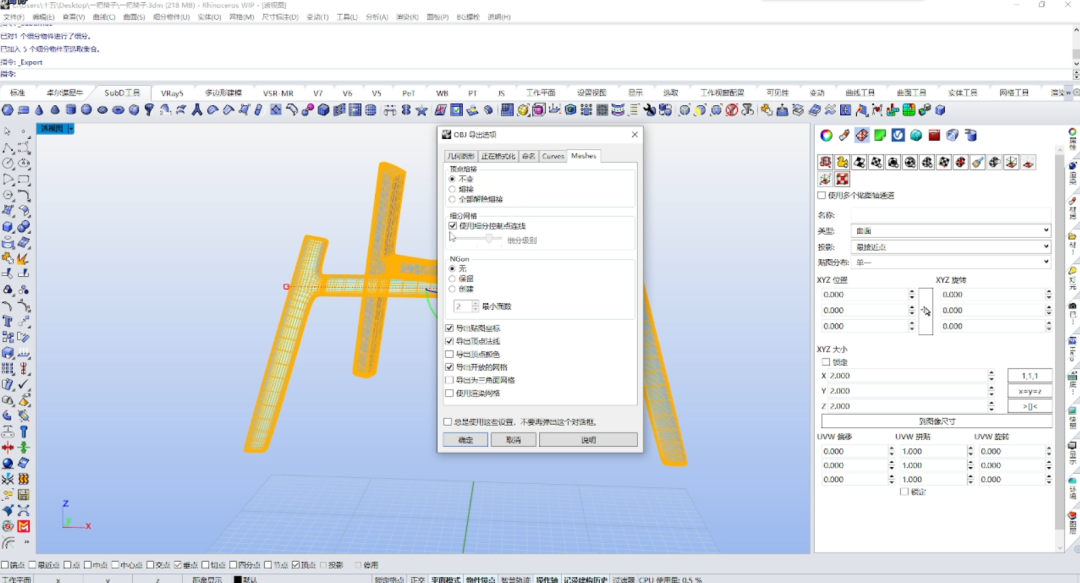
Task: Click the blue checkmark properties icon
Action: coord(897,135)
